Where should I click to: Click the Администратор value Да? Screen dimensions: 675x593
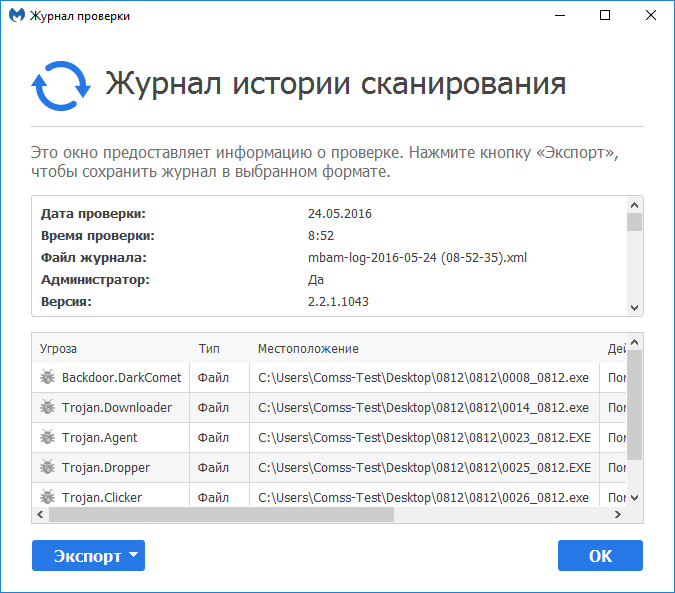click(316, 280)
